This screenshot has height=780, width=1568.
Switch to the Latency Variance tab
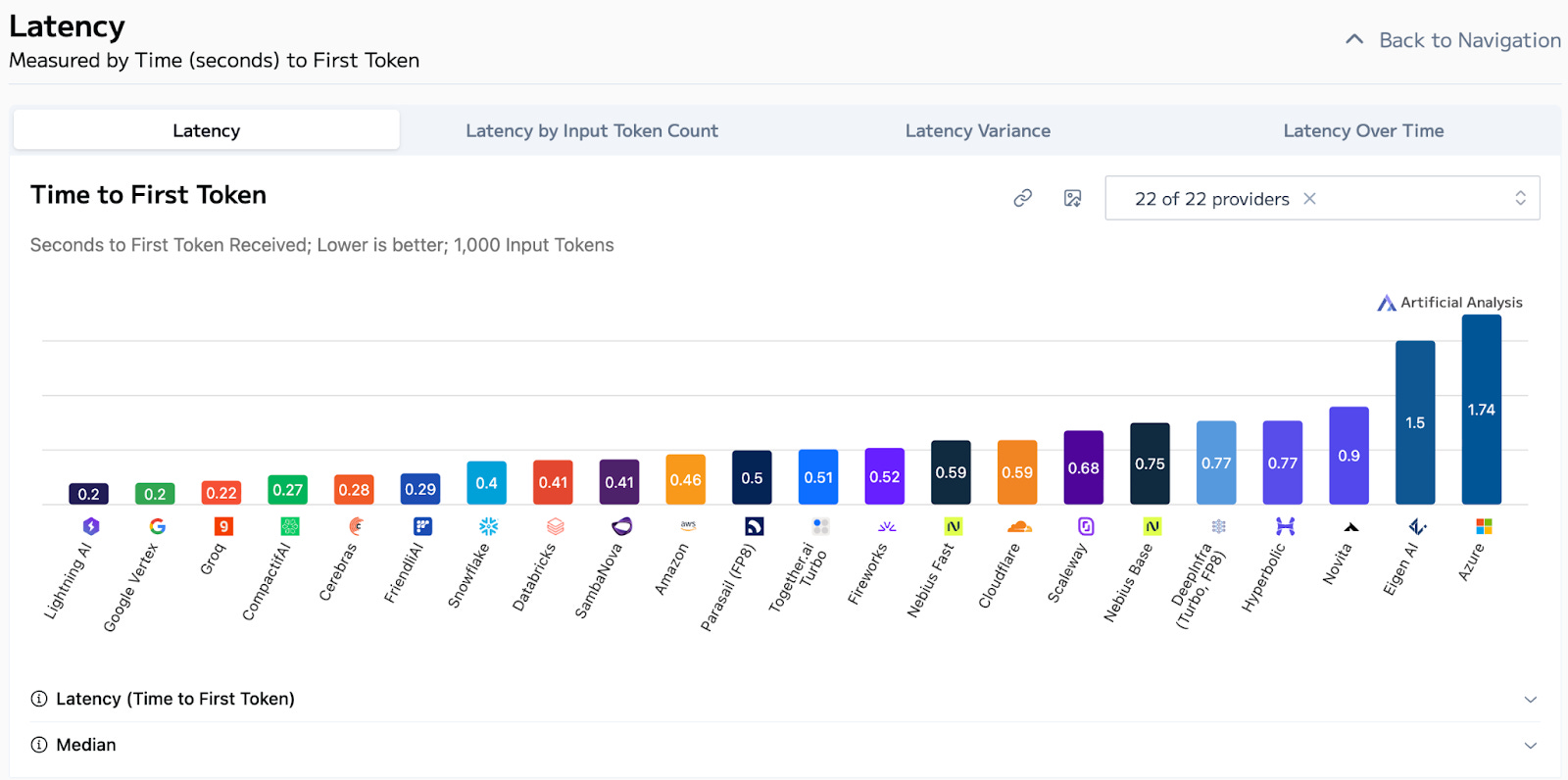pyautogui.click(x=978, y=130)
